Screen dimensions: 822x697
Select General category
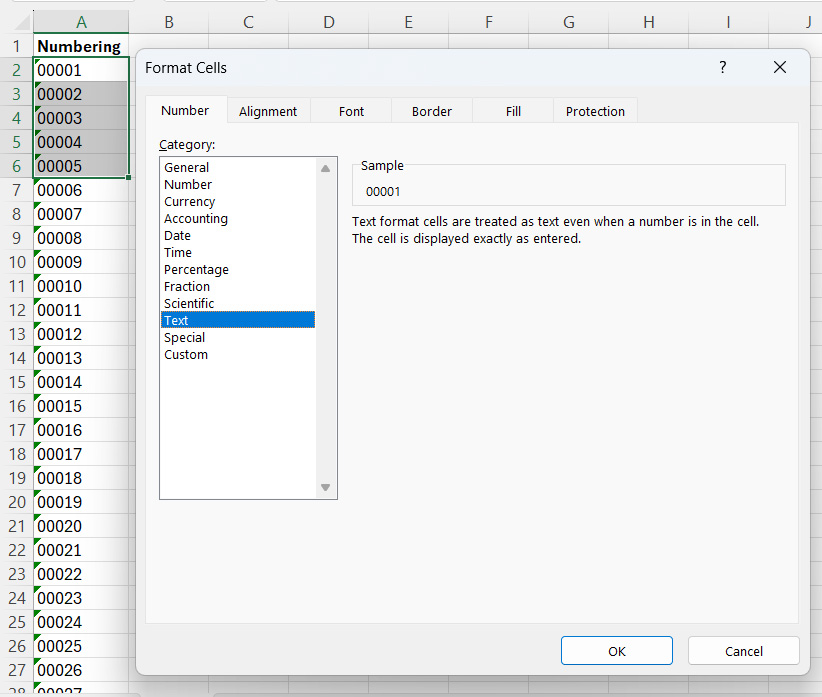tap(238, 167)
